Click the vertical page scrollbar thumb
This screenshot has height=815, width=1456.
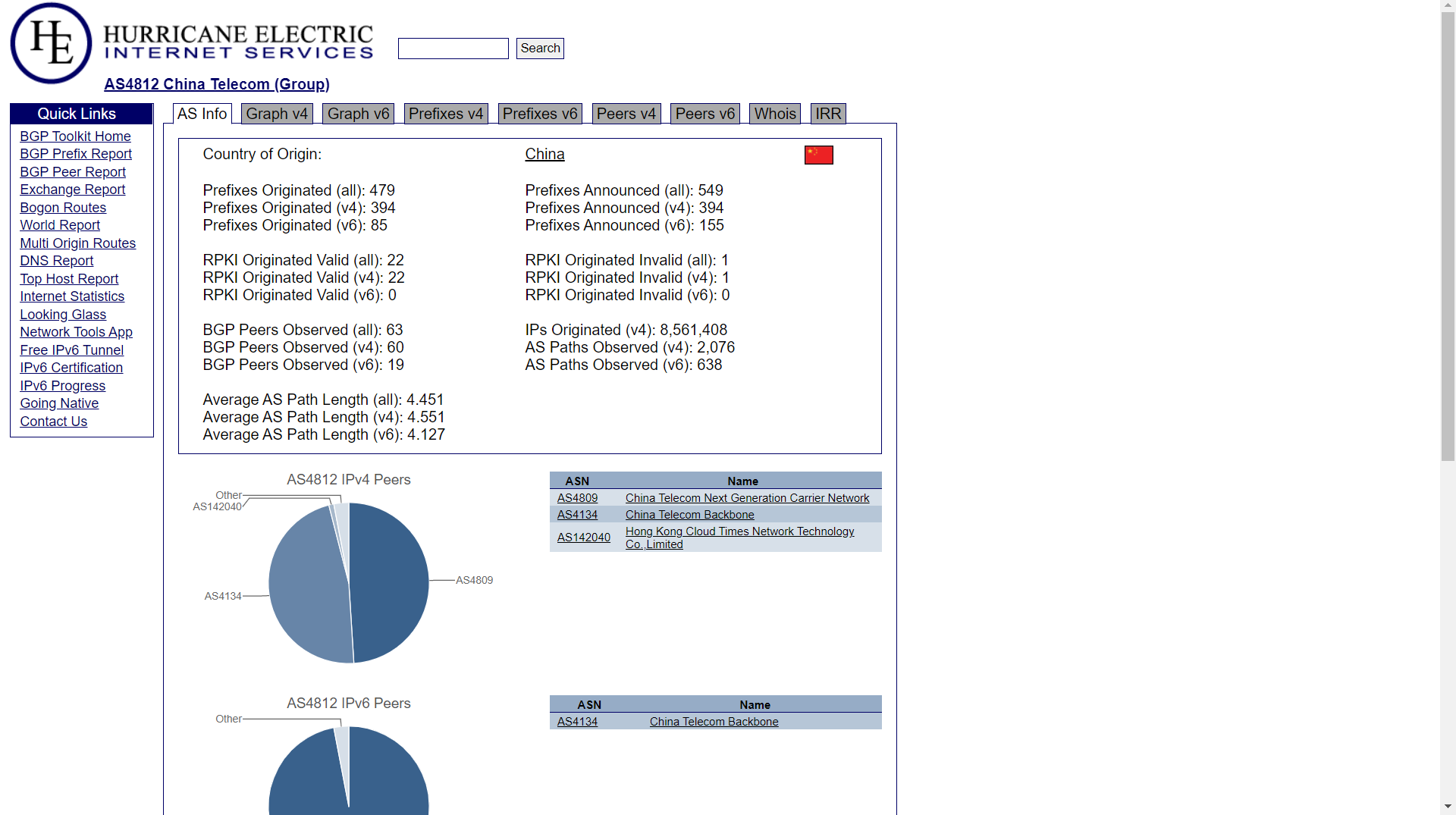click(x=1448, y=235)
